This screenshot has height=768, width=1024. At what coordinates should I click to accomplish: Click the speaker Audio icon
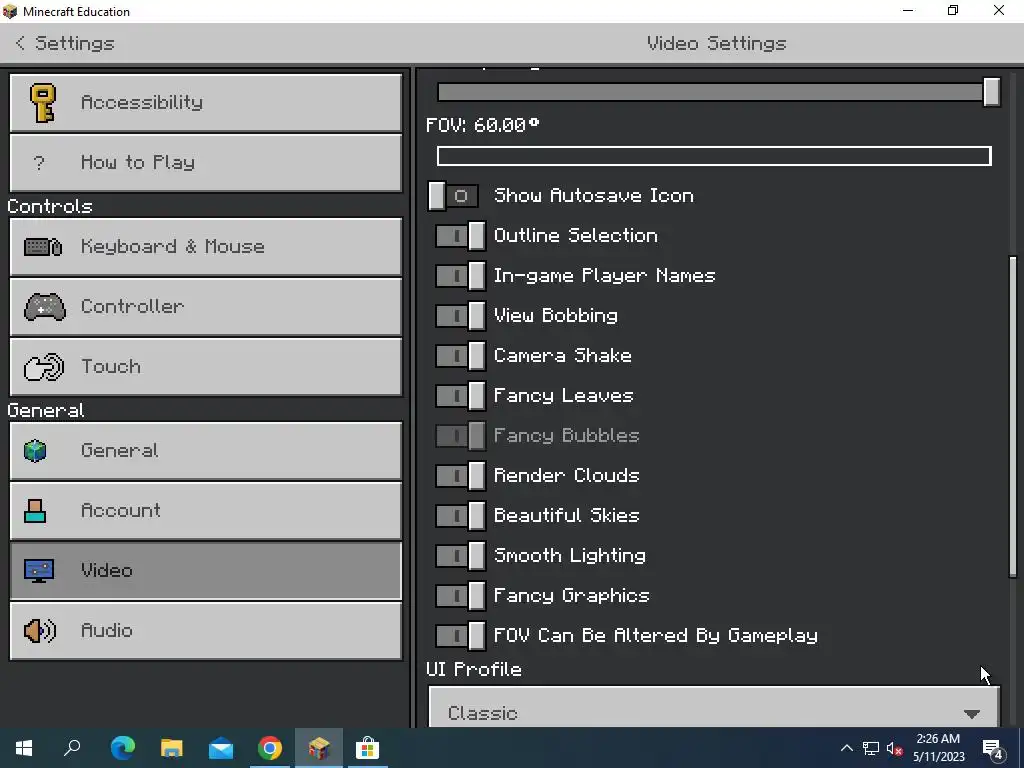(x=40, y=631)
